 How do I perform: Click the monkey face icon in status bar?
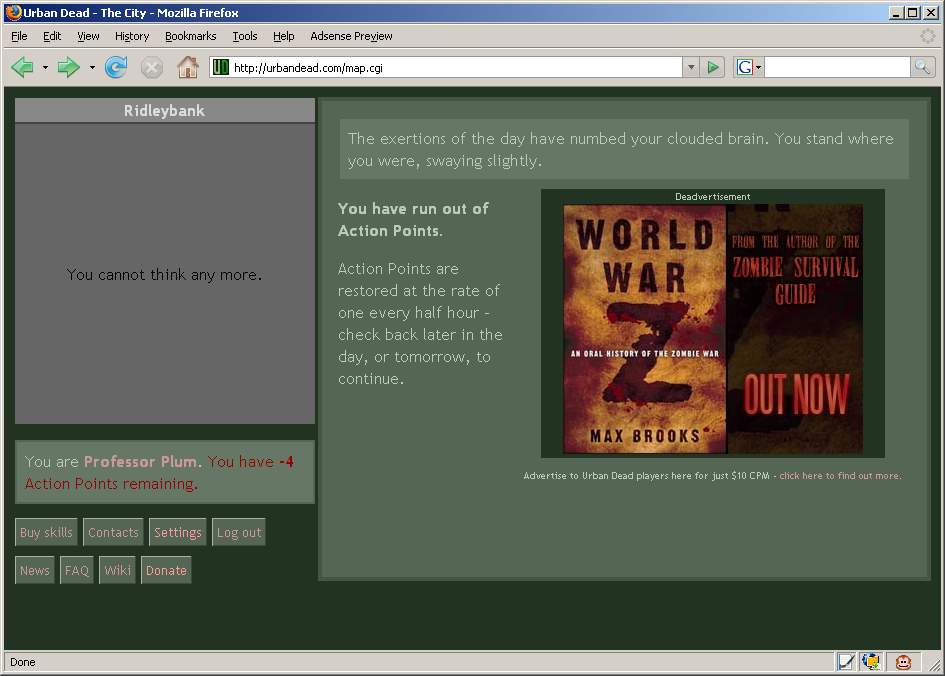point(903,662)
